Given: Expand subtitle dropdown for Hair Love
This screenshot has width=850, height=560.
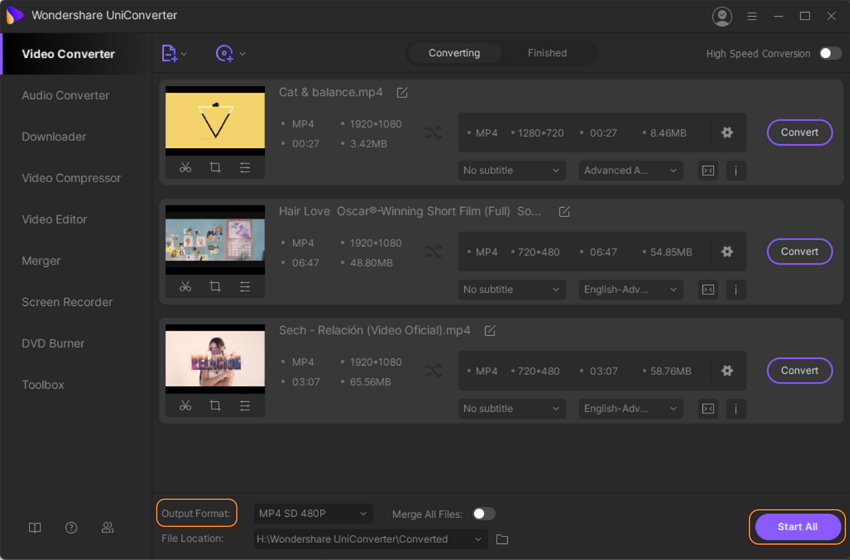Looking at the screenshot, I should 512,289.
